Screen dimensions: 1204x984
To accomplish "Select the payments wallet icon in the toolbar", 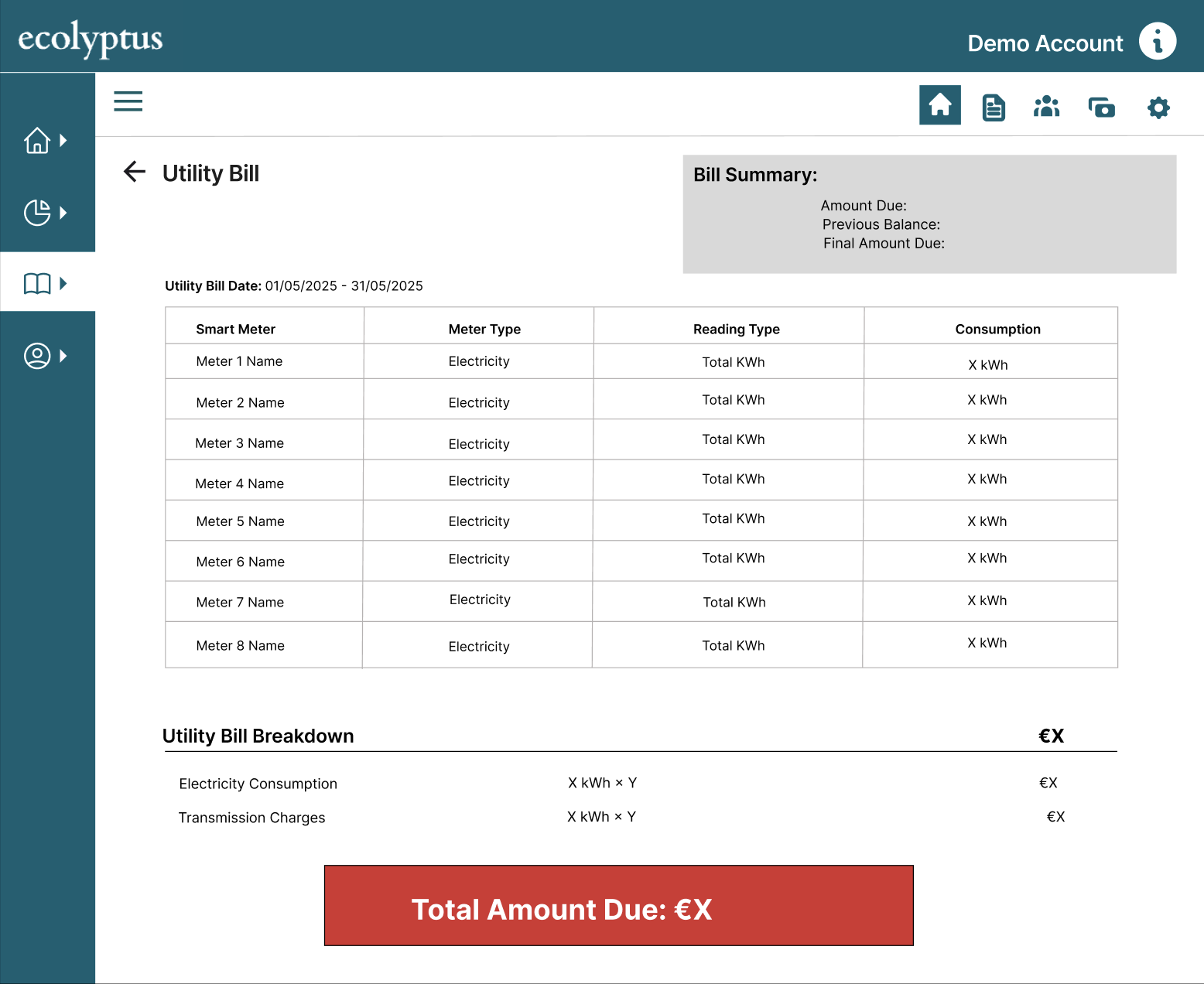I will pyautogui.click(x=1100, y=107).
